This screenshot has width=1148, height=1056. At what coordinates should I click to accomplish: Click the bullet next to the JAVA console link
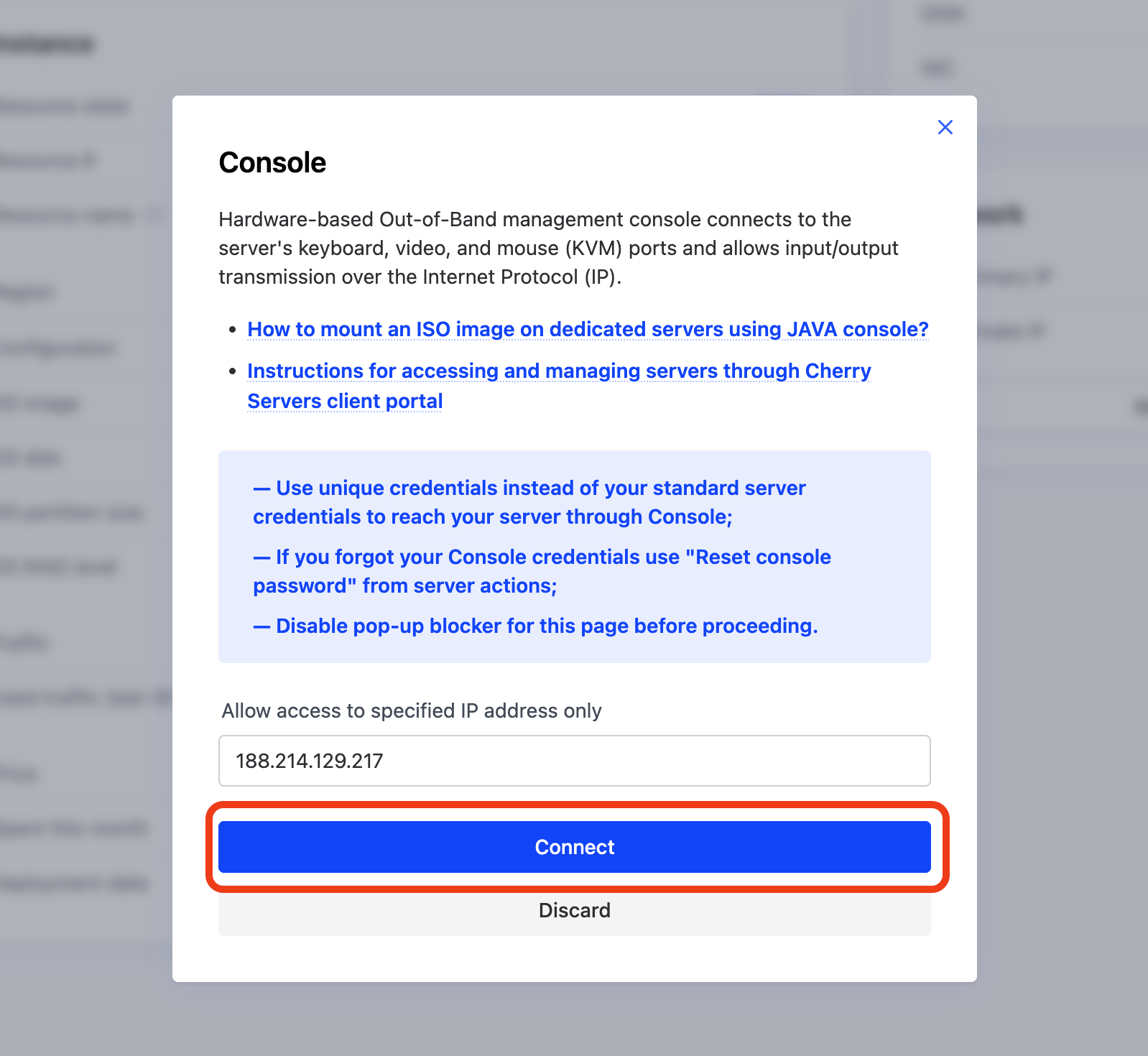point(232,329)
